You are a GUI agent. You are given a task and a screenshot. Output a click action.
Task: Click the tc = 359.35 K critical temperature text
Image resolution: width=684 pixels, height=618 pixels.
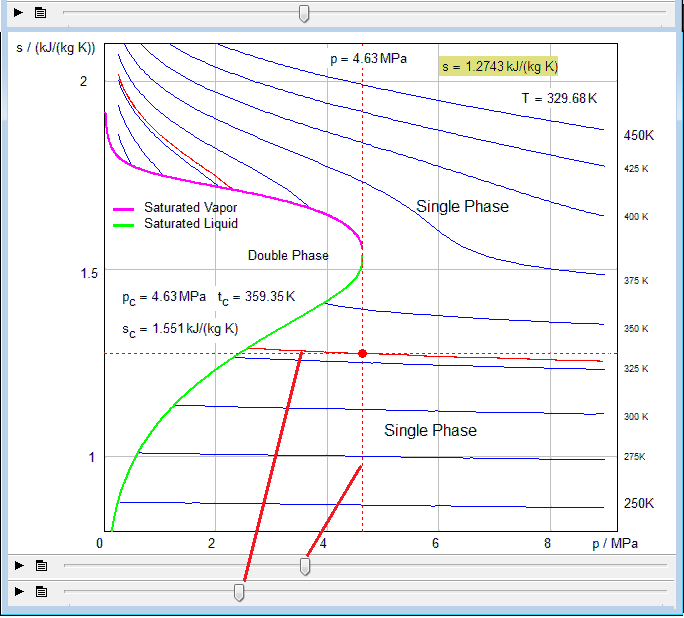pyautogui.click(x=256, y=297)
